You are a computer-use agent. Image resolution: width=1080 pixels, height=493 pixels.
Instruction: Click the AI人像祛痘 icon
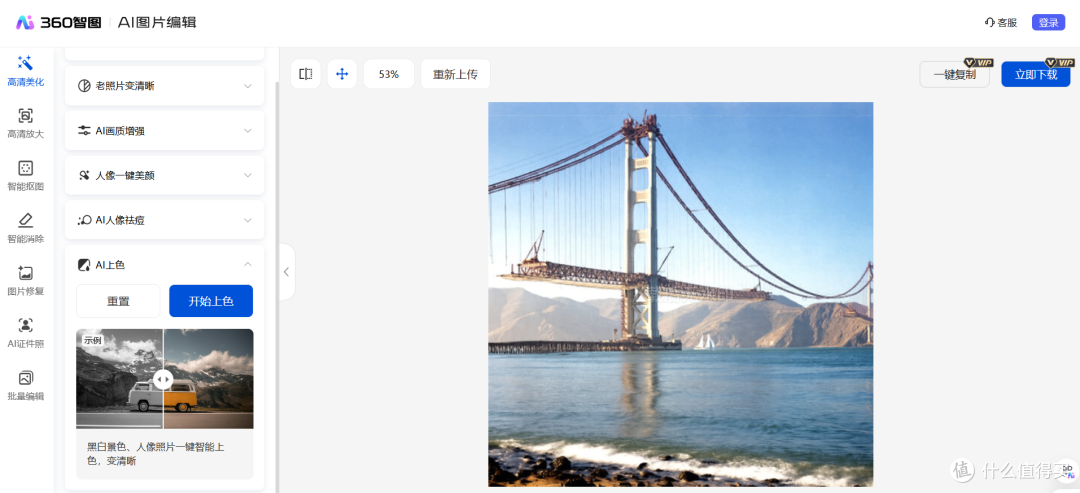tap(84, 220)
